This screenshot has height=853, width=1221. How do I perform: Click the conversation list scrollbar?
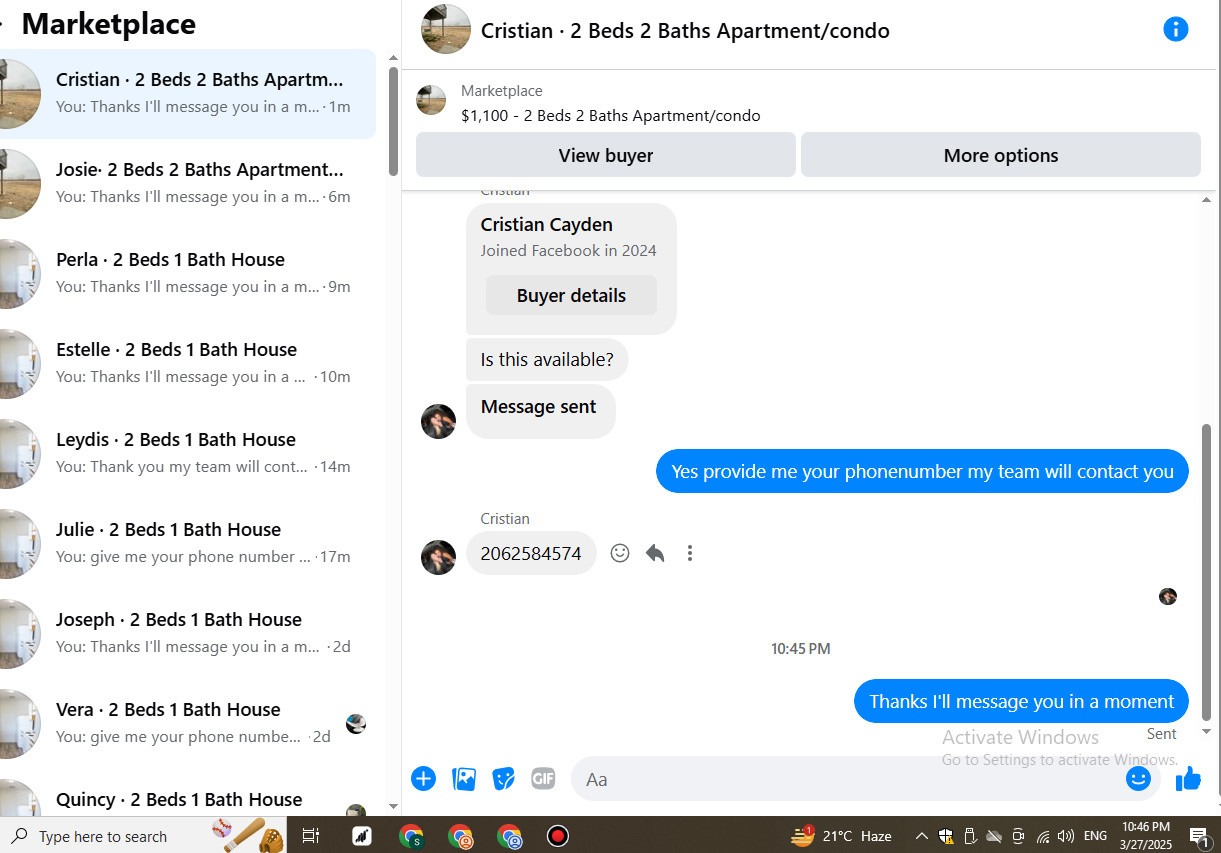click(x=393, y=120)
